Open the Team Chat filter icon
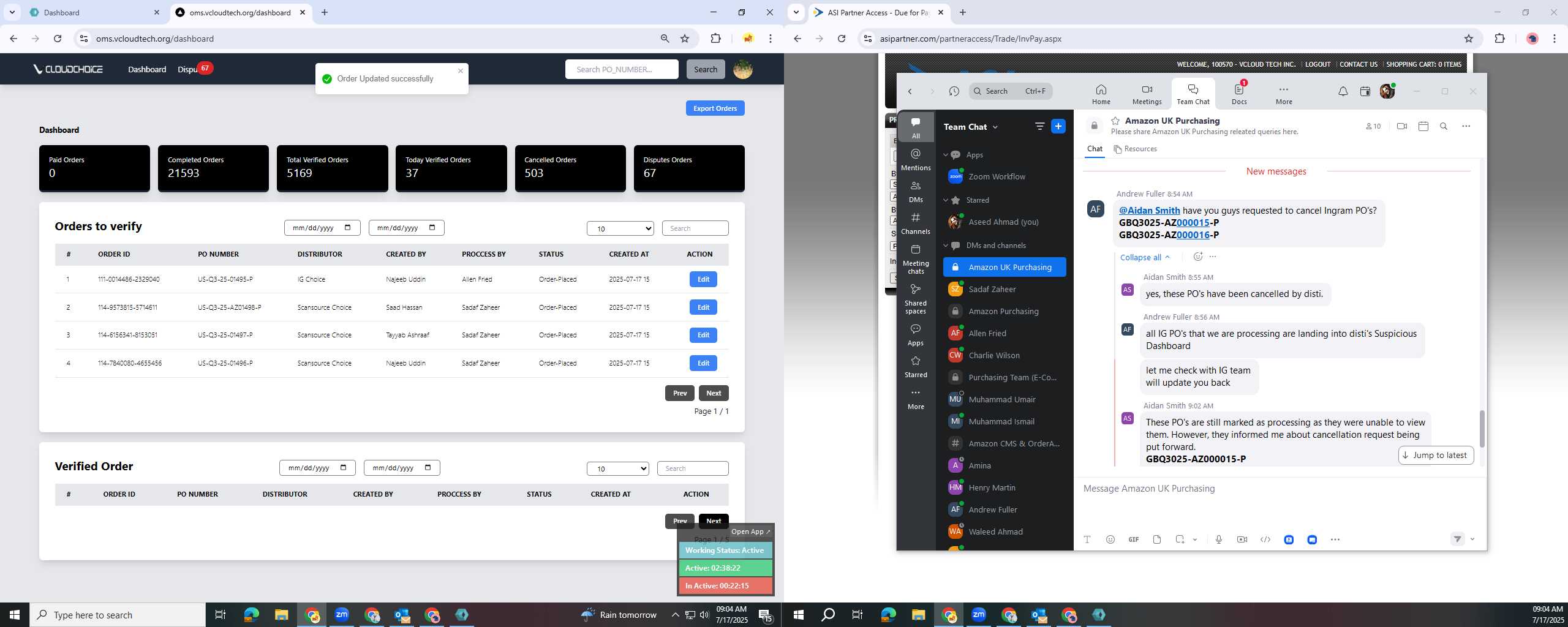The width and height of the screenshot is (1568, 627). 1039,126
